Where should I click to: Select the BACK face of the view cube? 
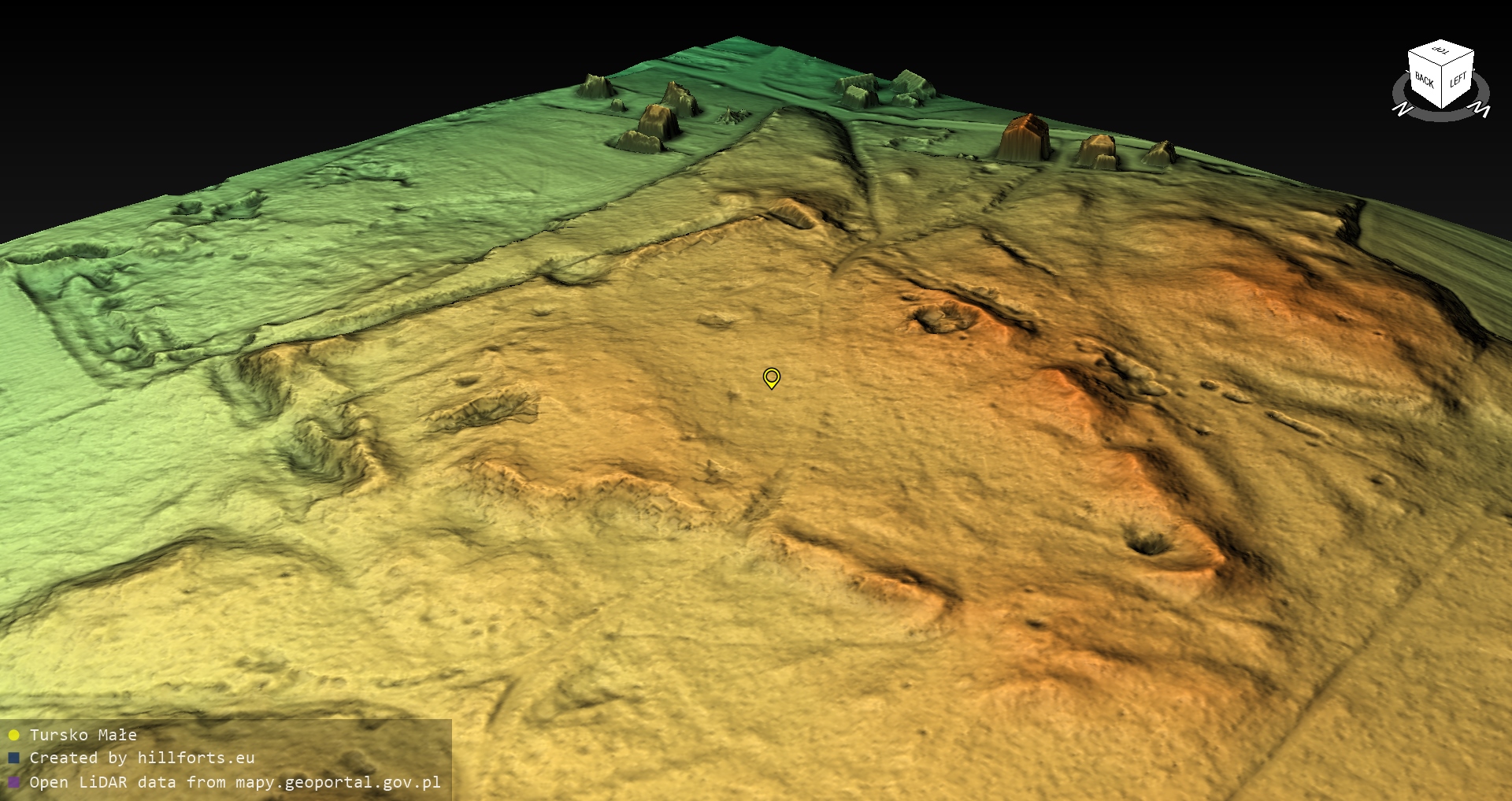[x=1424, y=80]
